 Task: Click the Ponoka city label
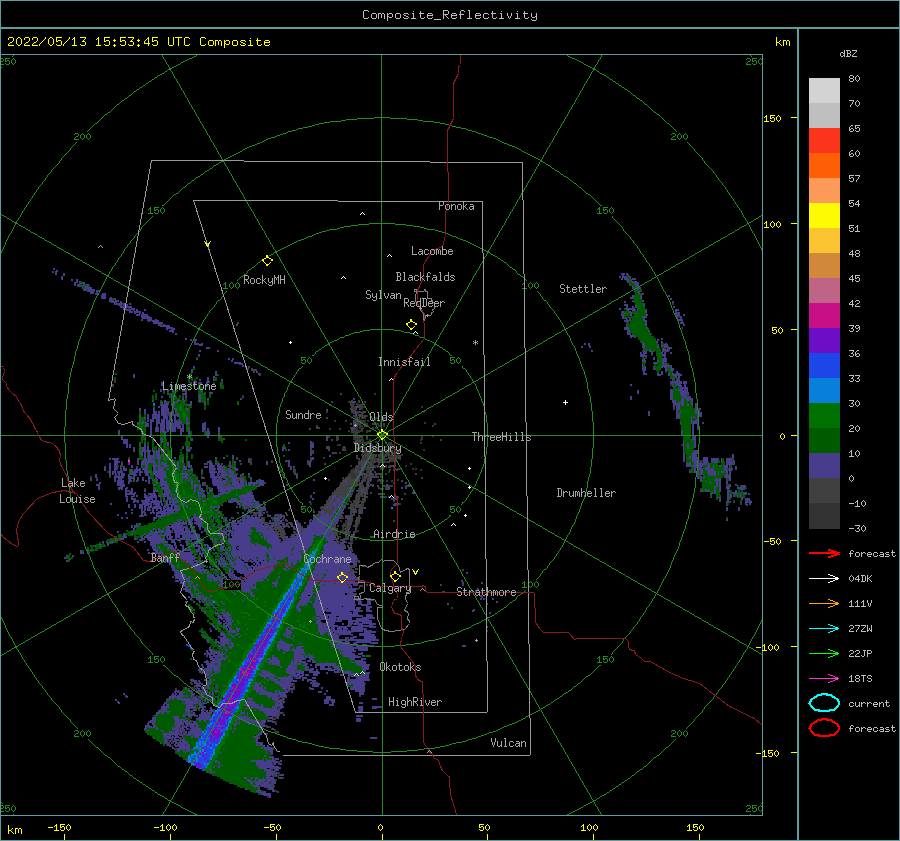pyautogui.click(x=456, y=206)
